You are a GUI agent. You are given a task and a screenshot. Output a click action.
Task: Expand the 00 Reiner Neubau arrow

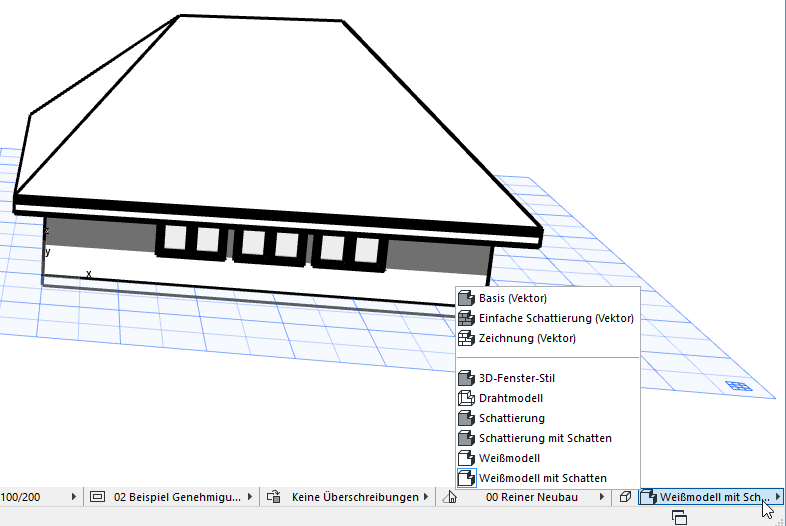click(x=602, y=497)
